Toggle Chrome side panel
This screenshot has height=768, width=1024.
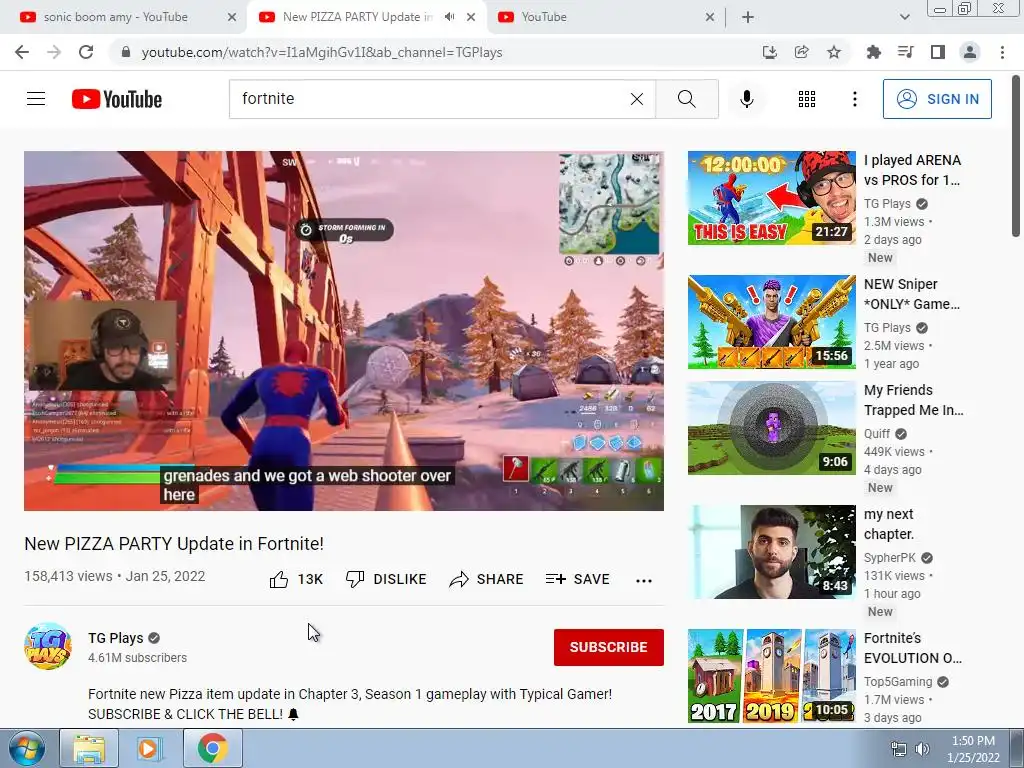pos(938,52)
